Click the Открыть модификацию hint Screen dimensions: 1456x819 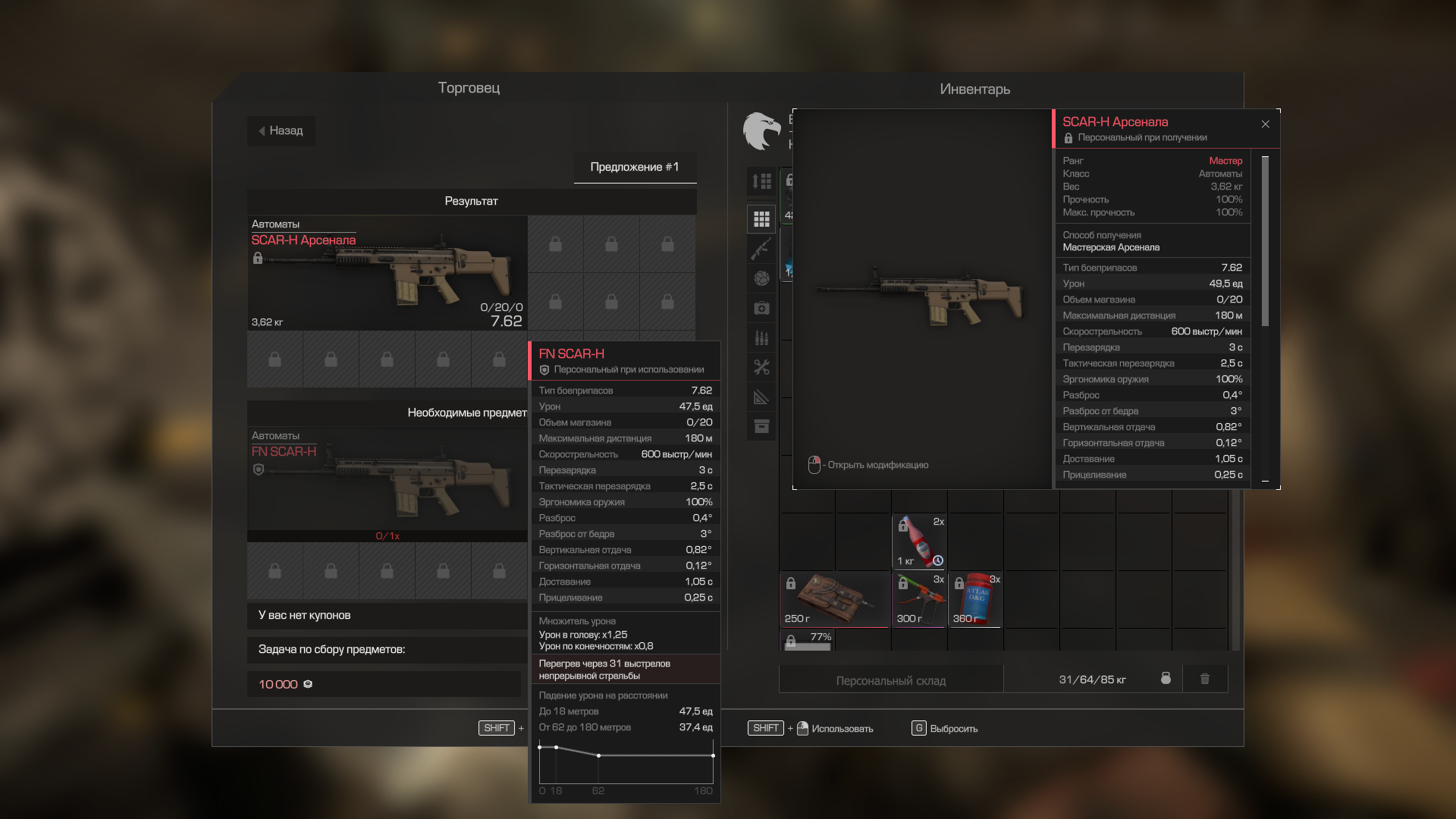pyautogui.click(x=868, y=465)
